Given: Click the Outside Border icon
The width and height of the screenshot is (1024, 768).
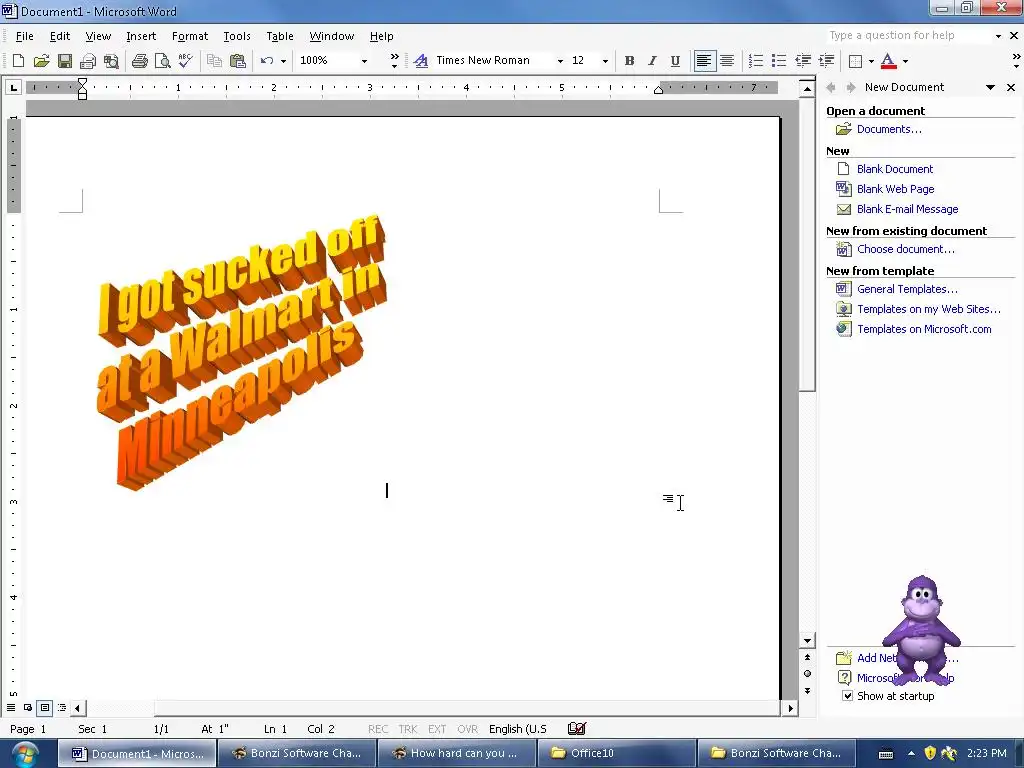Looking at the screenshot, I should point(855,61).
